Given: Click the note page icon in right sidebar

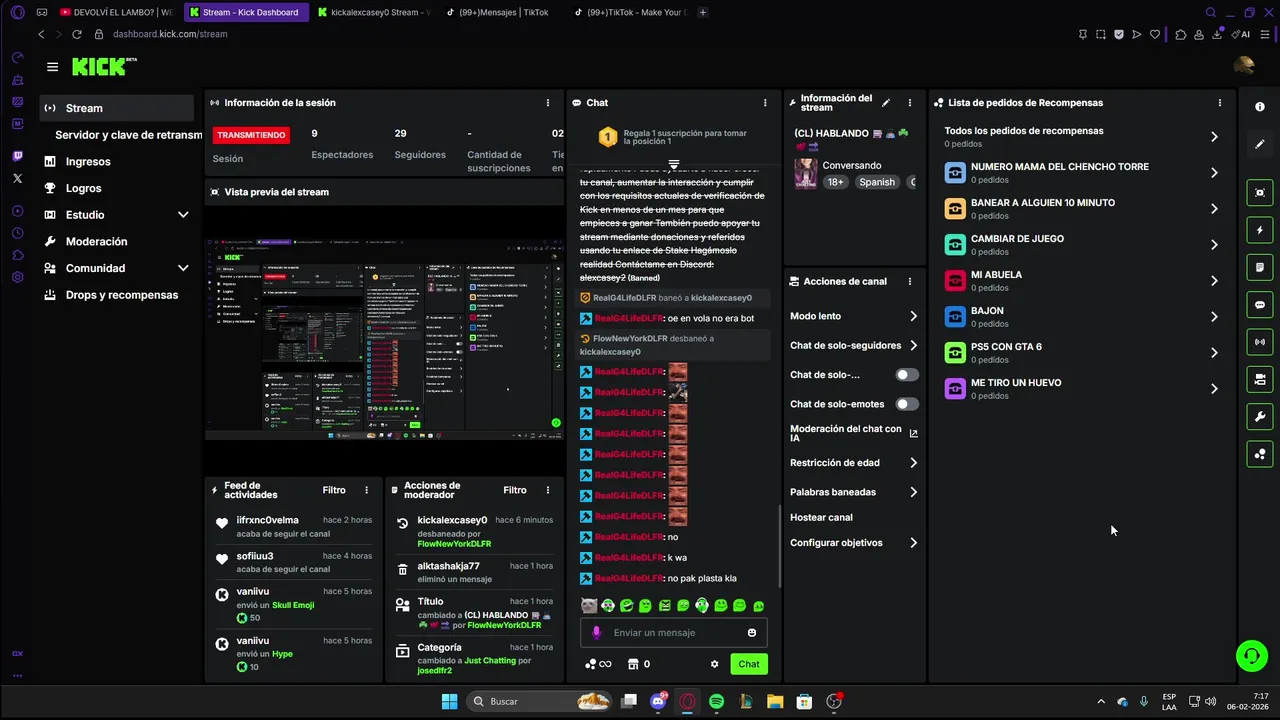Looking at the screenshot, I should click(1260, 267).
